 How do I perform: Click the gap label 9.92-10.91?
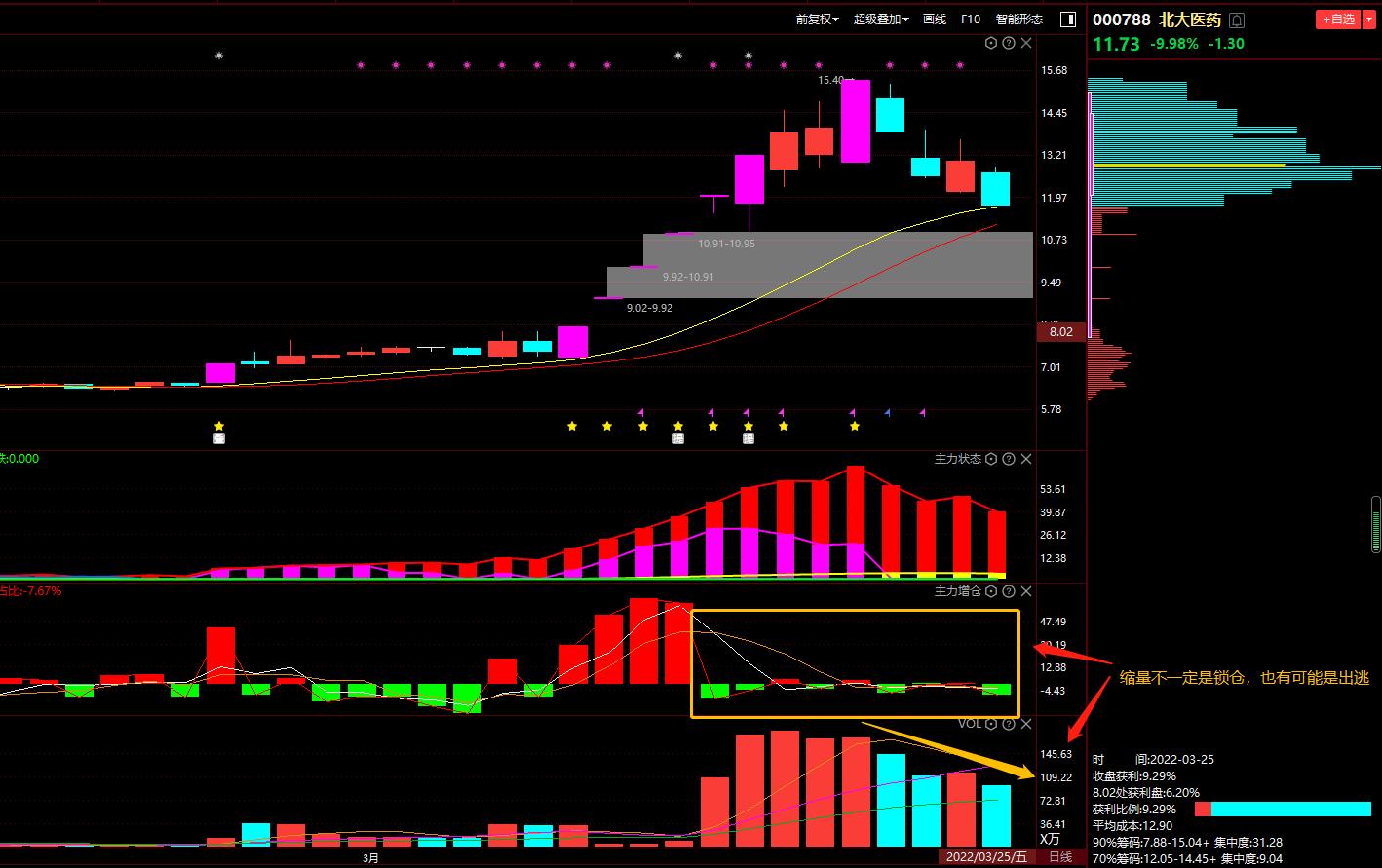pos(688,277)
